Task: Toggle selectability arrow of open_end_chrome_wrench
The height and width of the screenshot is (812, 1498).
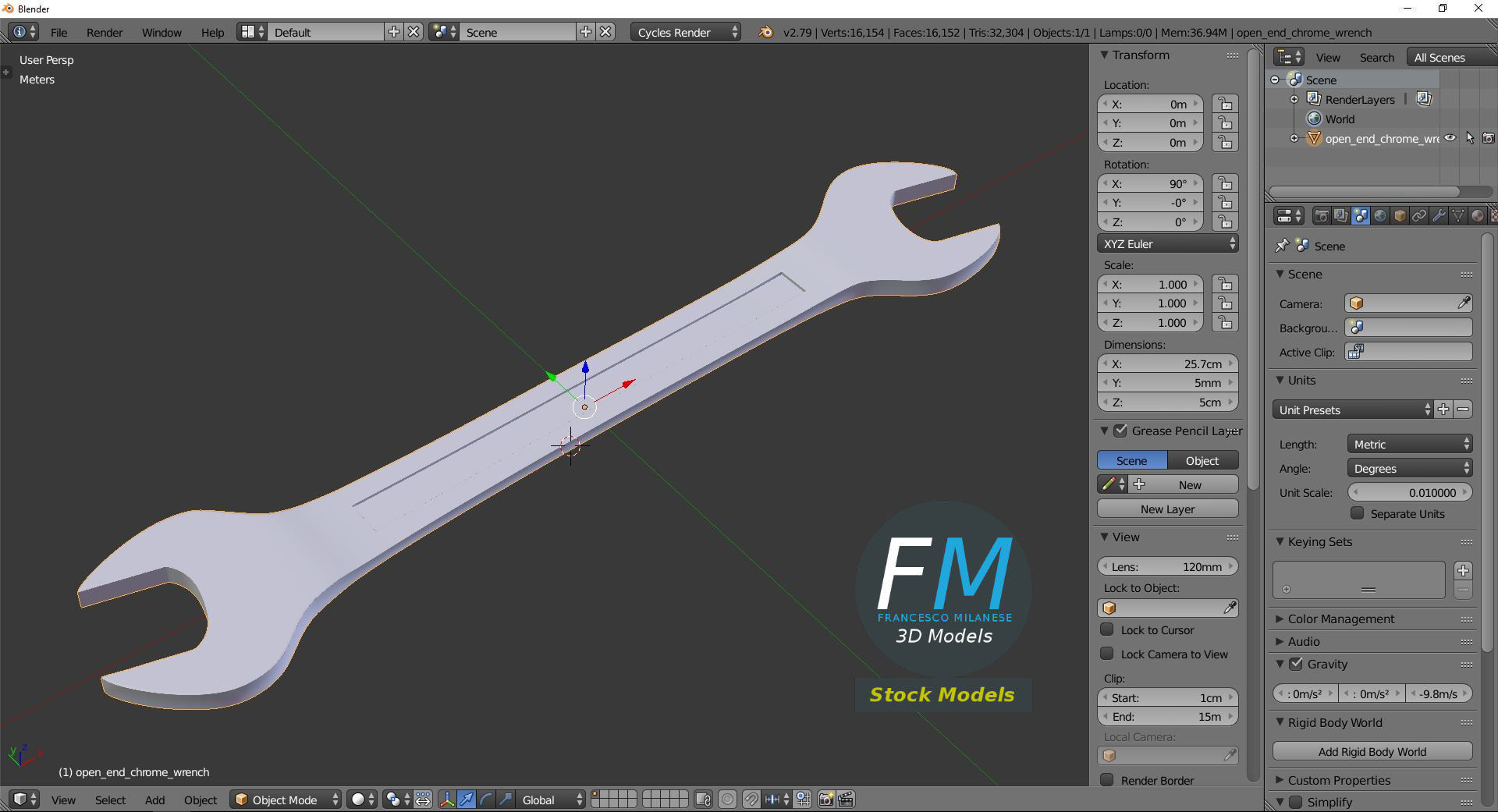Action: click(1470, 138)
